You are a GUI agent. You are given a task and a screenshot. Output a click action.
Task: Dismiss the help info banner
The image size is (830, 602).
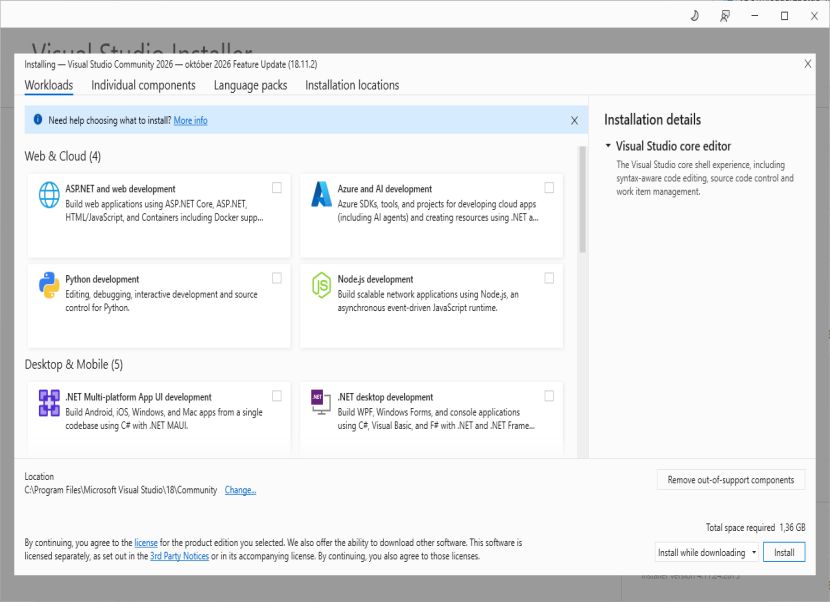574,121
